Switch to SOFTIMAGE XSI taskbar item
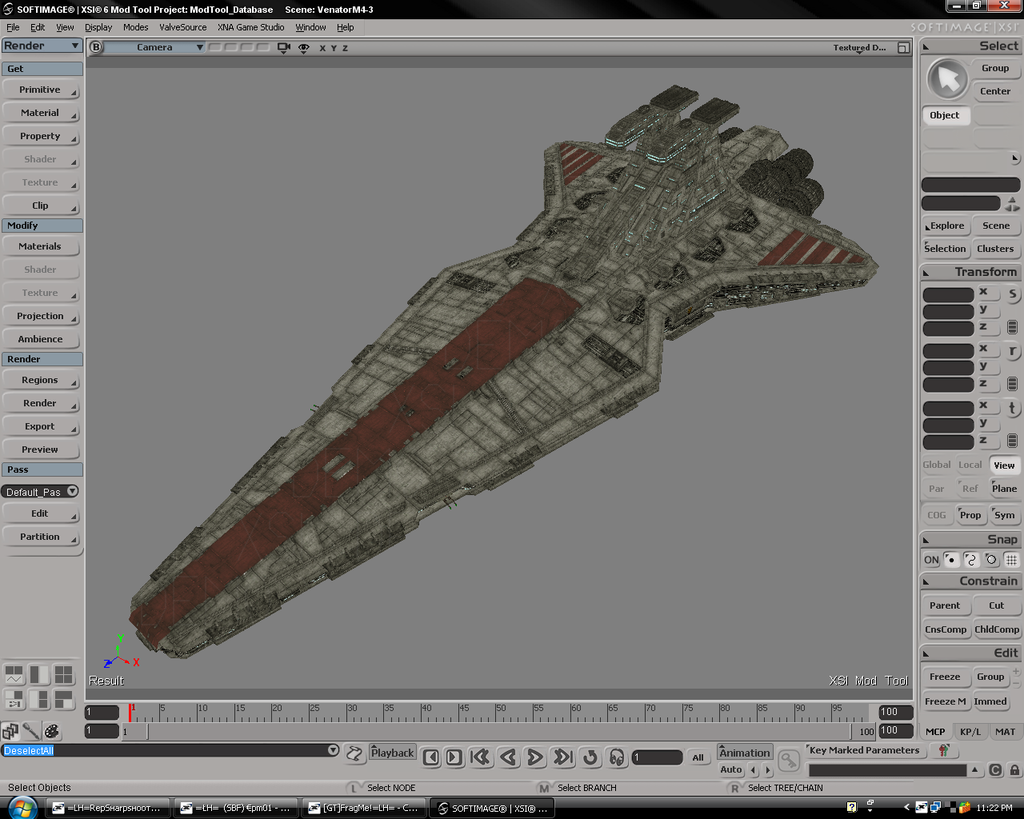Screen dimensions: 1024x819 coord(492,809)
